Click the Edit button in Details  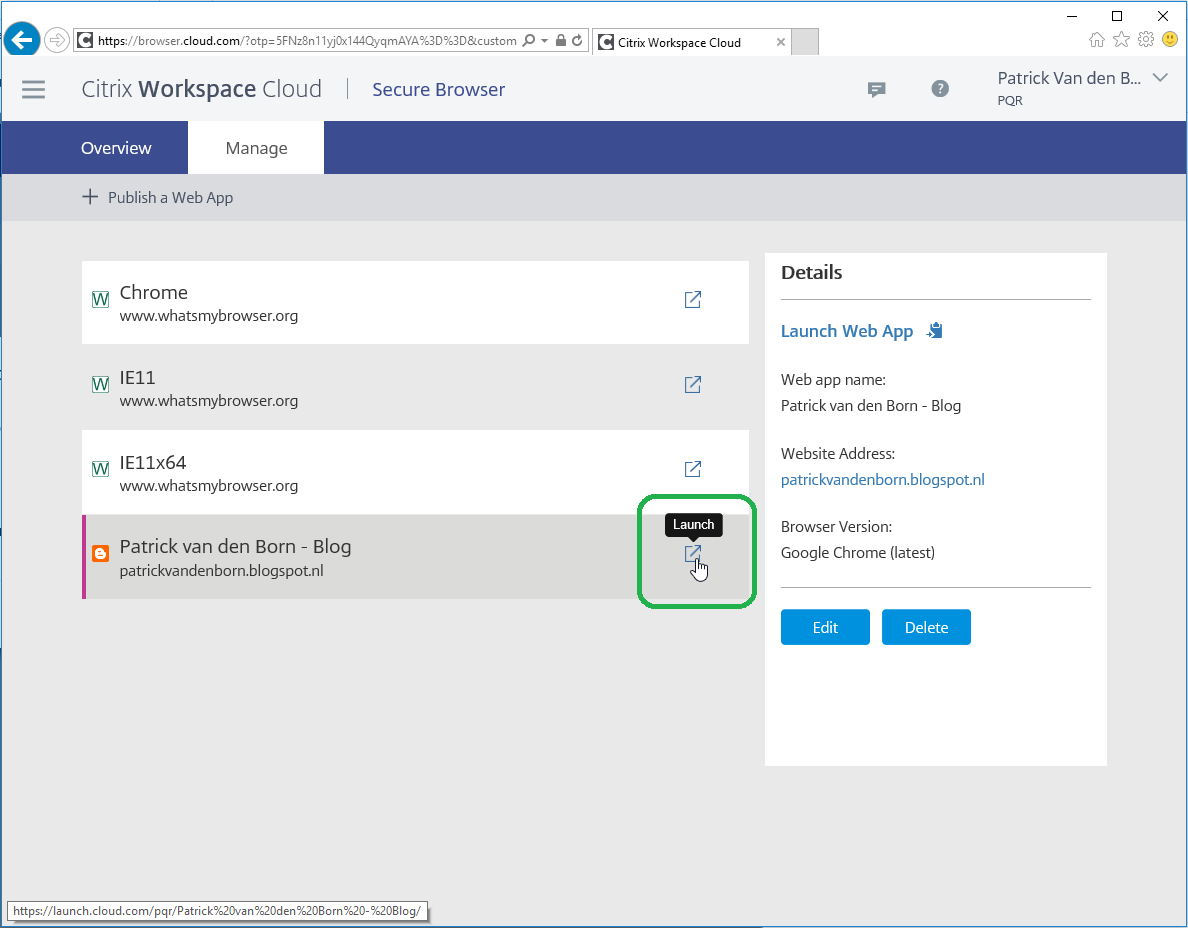coord(825,627)
